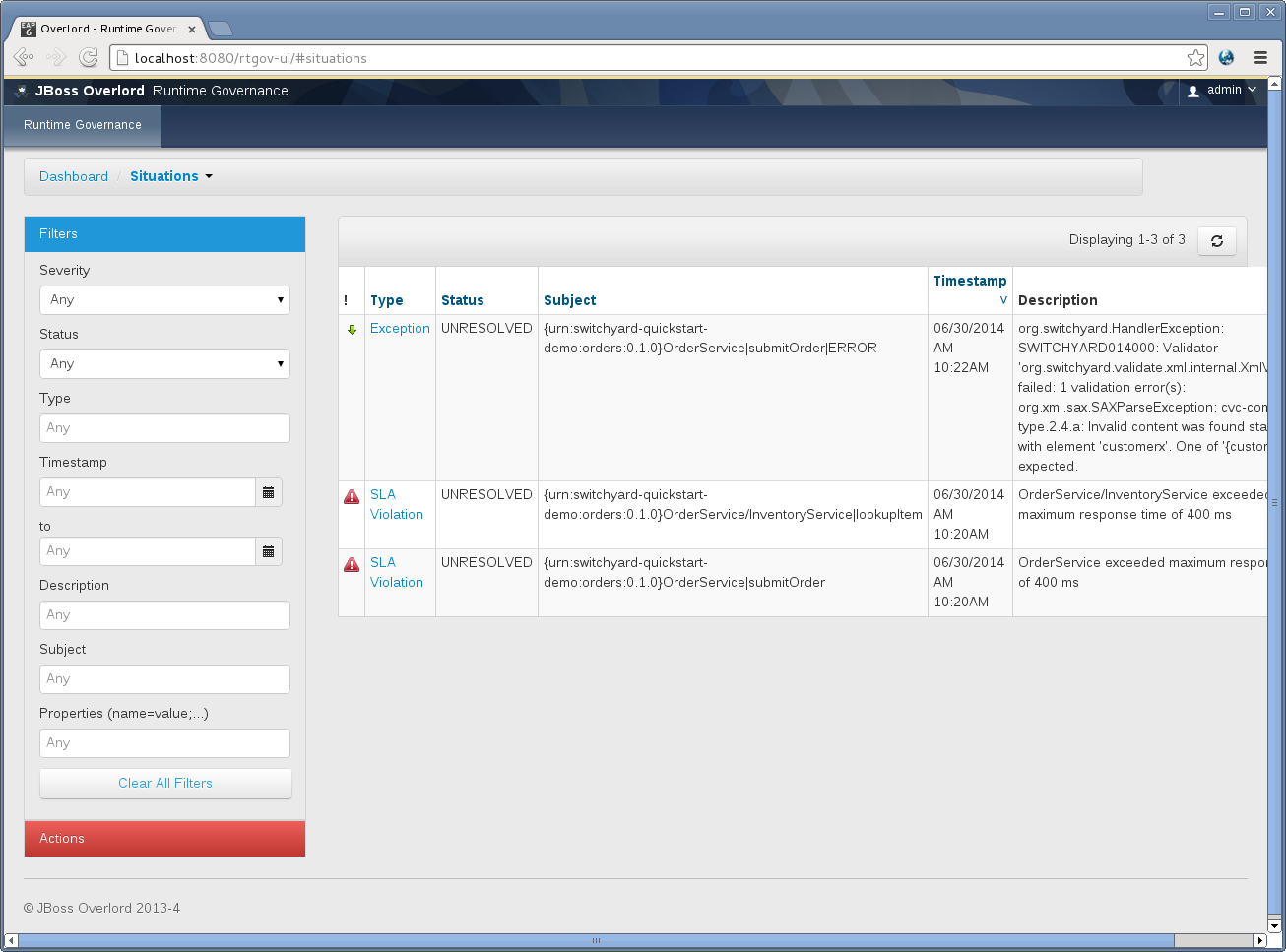Click the browser reload page icon

(89, 58)
